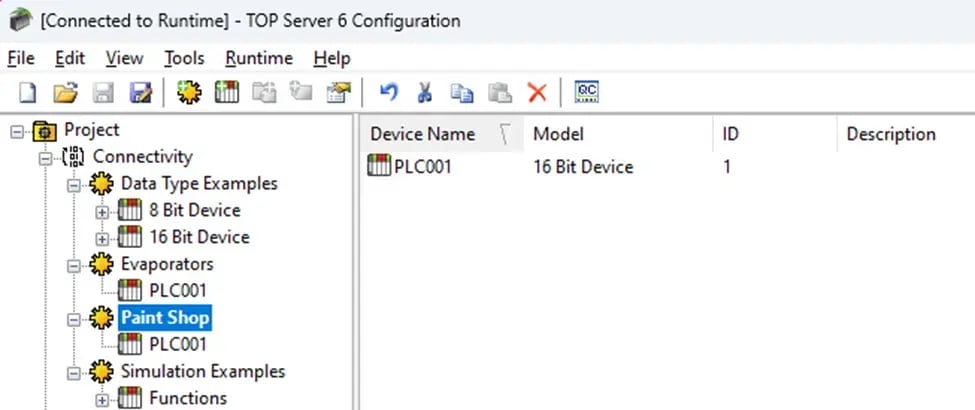Open the Runtime menu
975x410 pixels.
pos(258,58)
